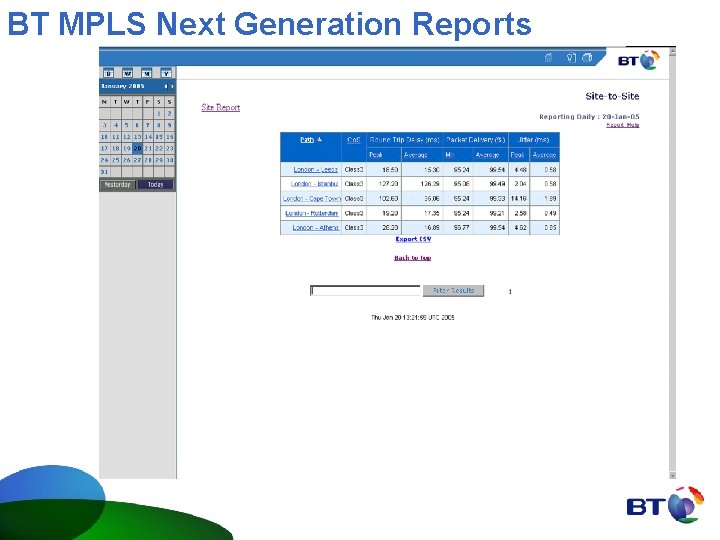Click the print icon in blue header
This screenshot has width=720, height=540.
[x=587, y=58]
